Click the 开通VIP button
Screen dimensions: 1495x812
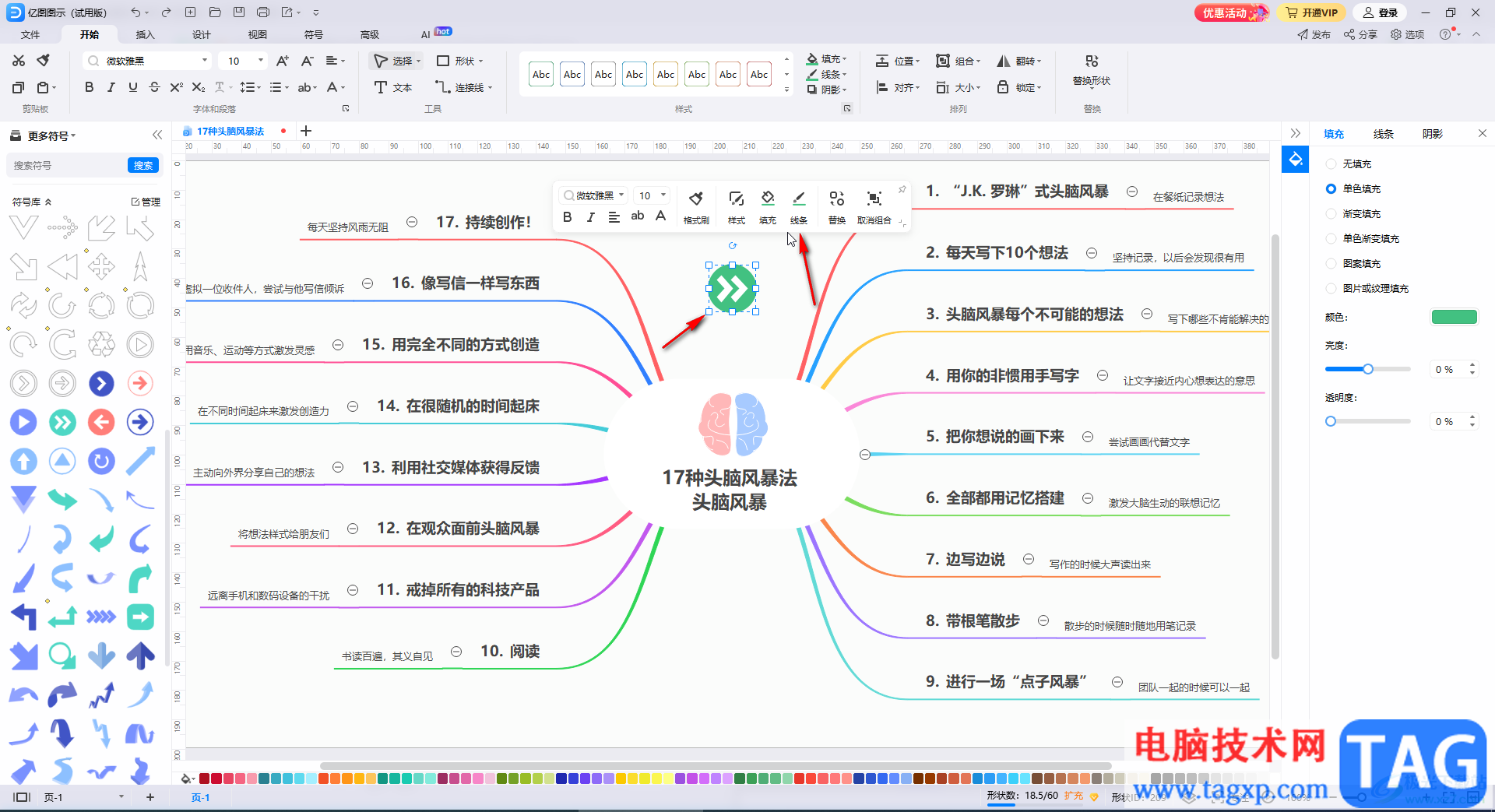click(1312, 12)
